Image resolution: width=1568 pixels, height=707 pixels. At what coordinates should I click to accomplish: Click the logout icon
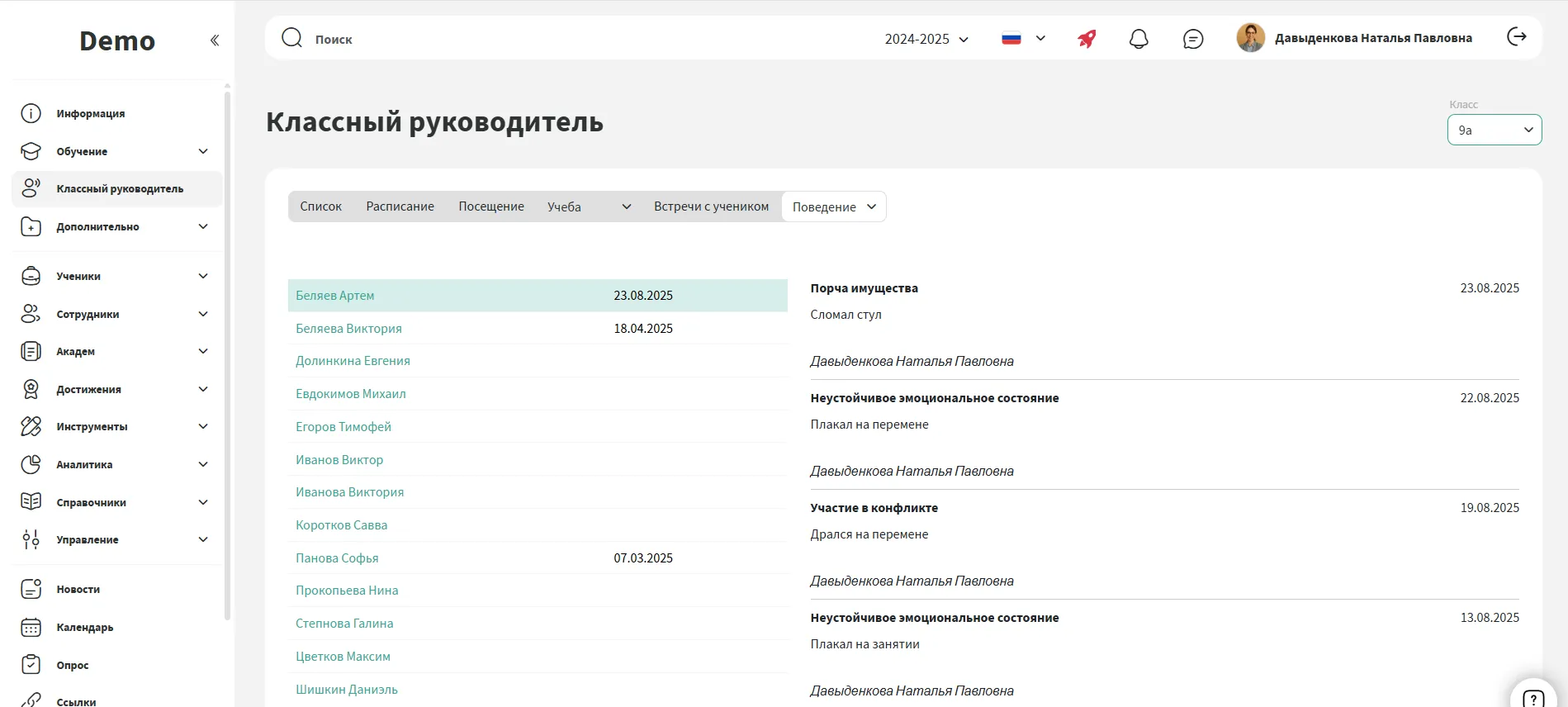(1517, 37)
